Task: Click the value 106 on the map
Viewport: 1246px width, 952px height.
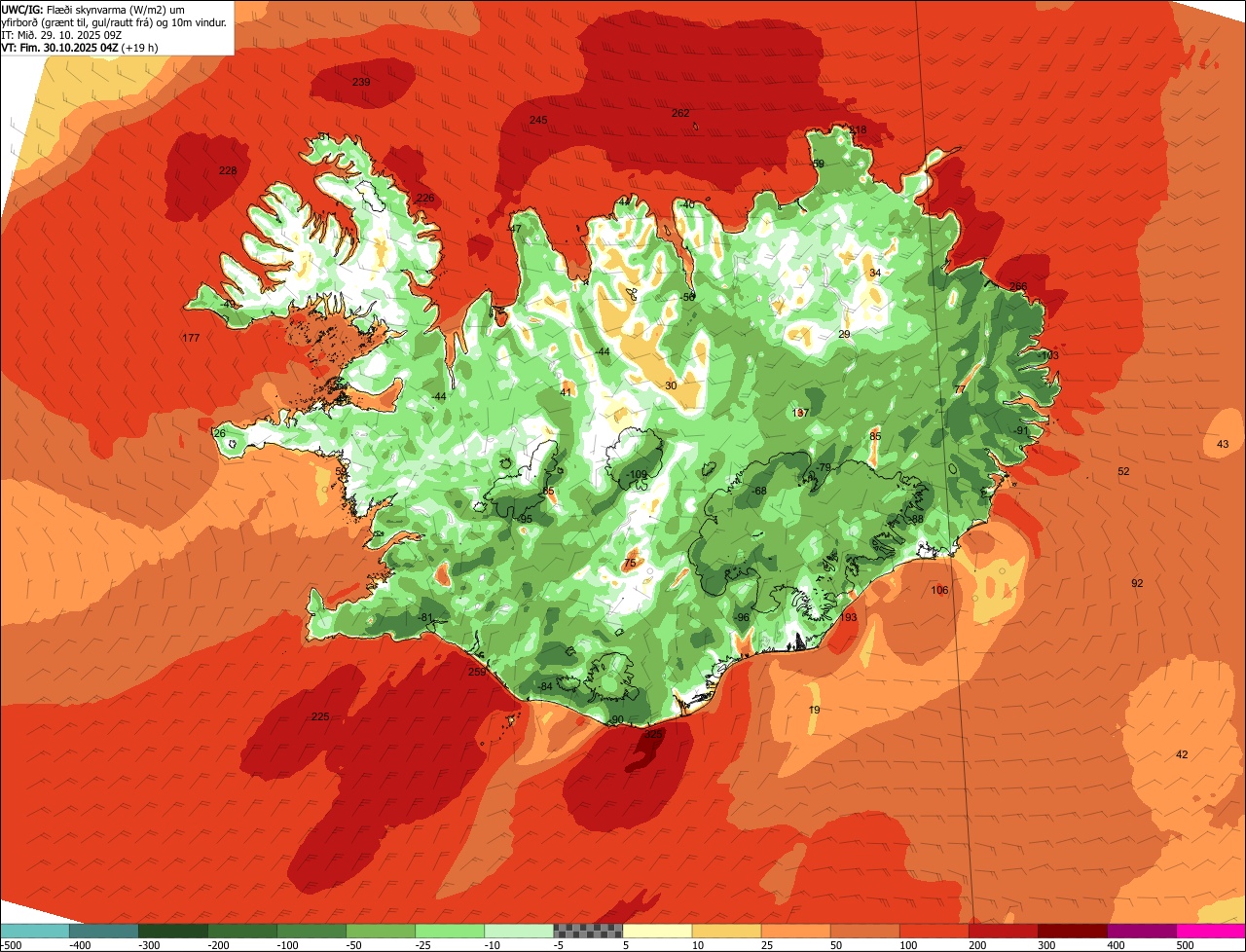Action: 939,590
